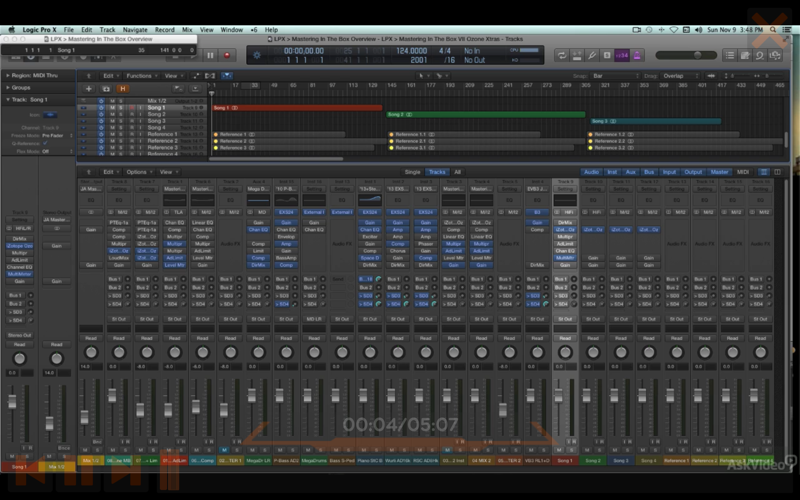Open the mixer Options dropdown menu

click(x=137, y=172)
